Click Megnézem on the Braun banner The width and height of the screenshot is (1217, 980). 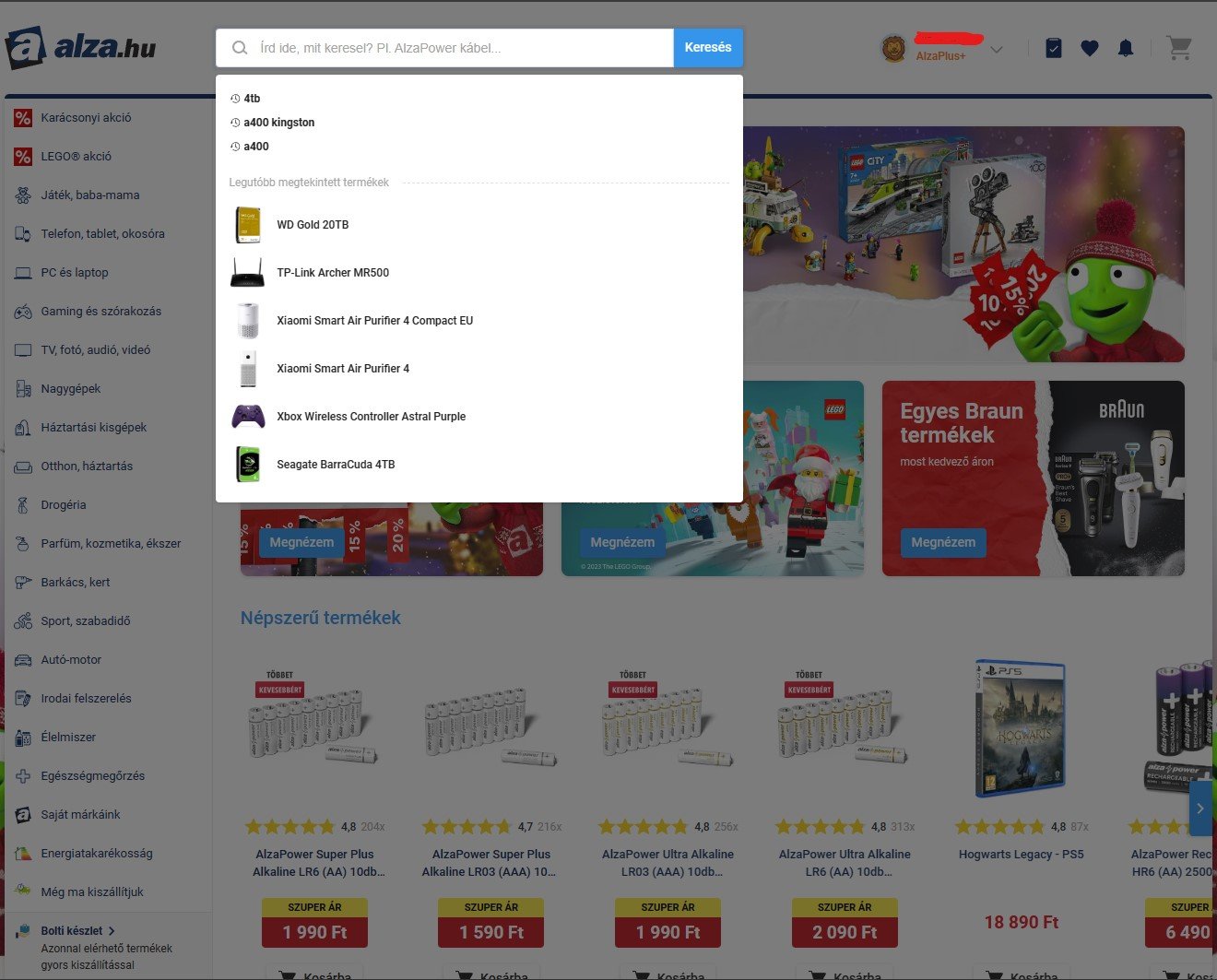pos(943,542)
